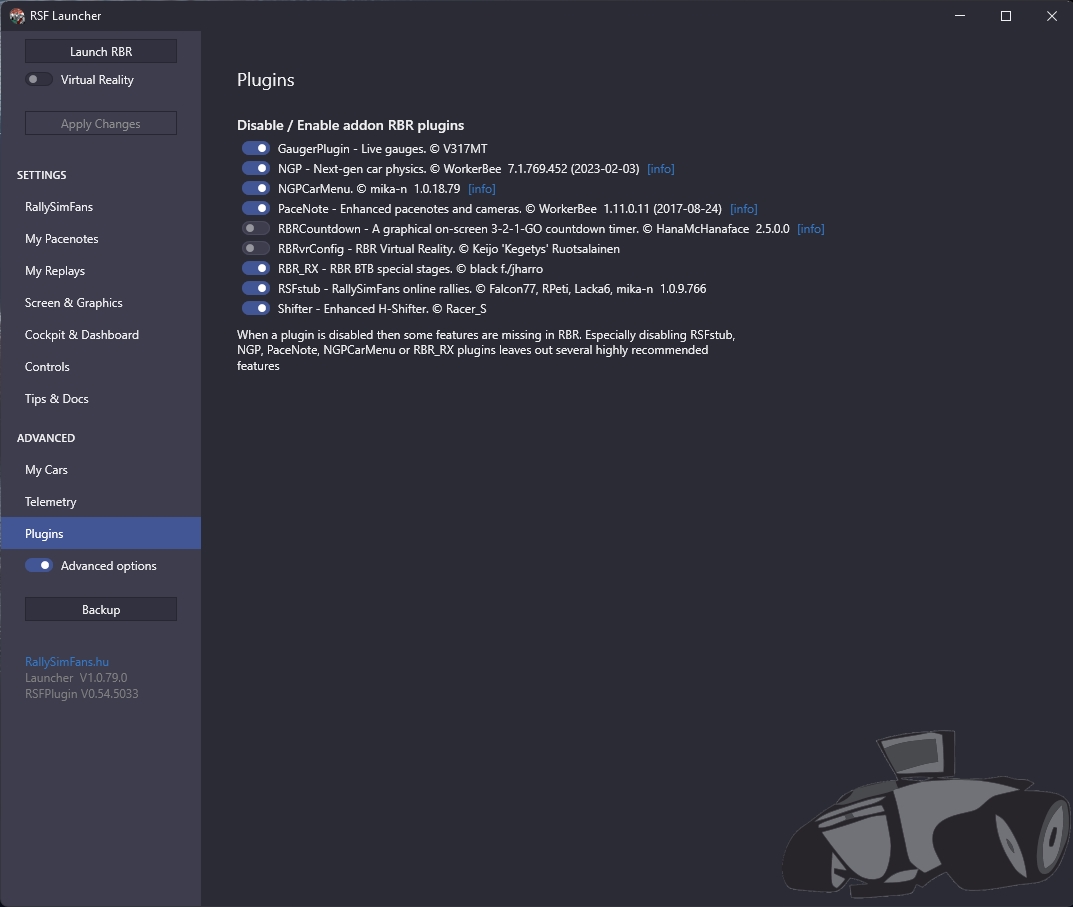1073x907 pixels.
Task: Click the Apply Changes button
Action: [101, 123]
